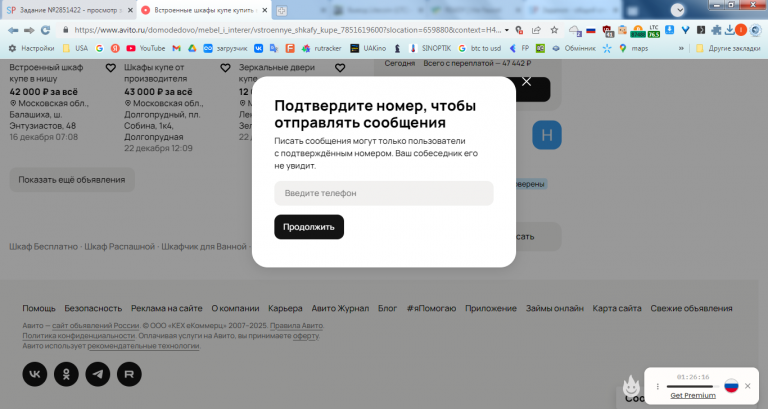Open Avito's Odnoklassniki social page
This screenshot has width=768, height=409.
pos(66,374)
